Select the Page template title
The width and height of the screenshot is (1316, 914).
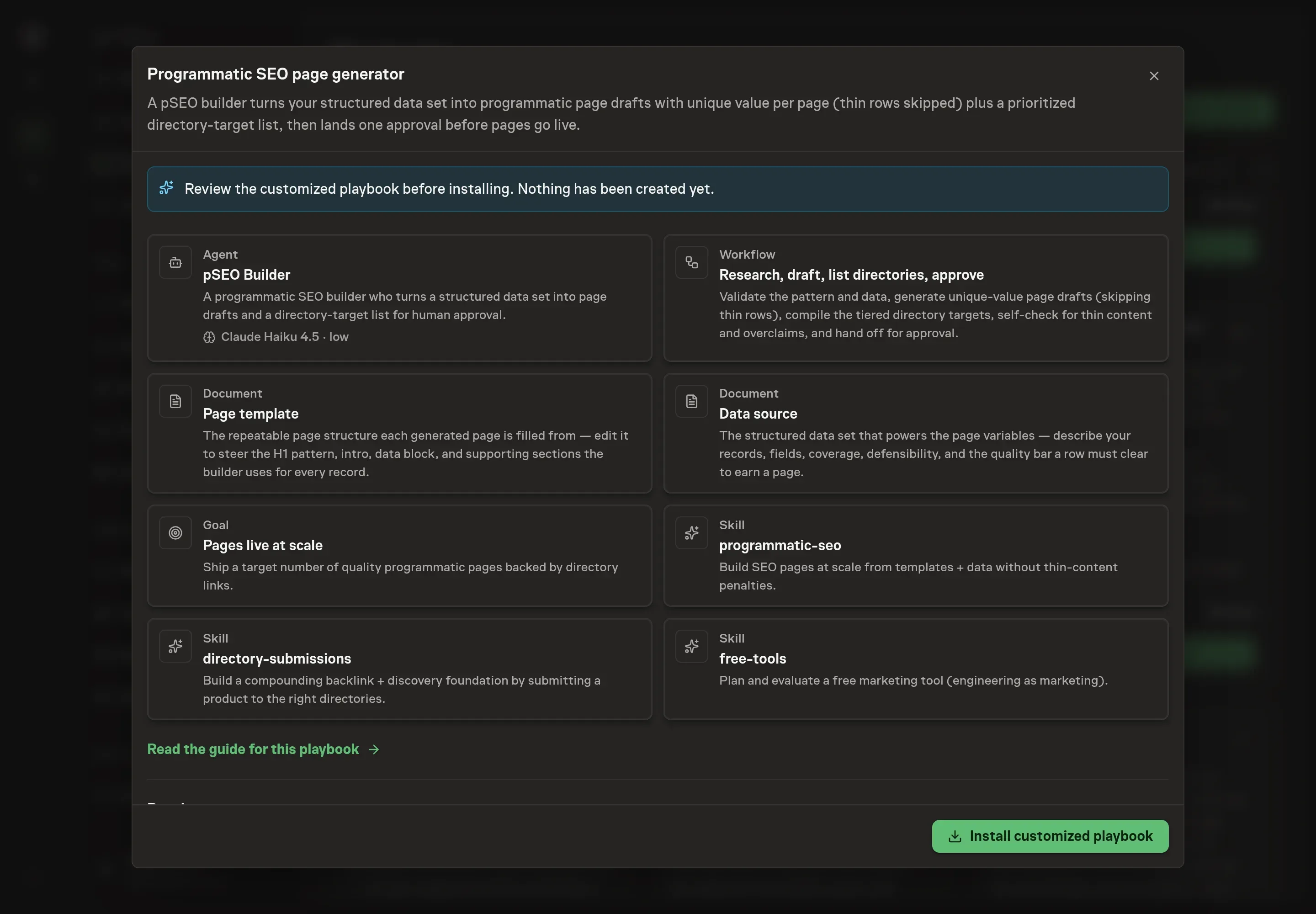[250, 414]
